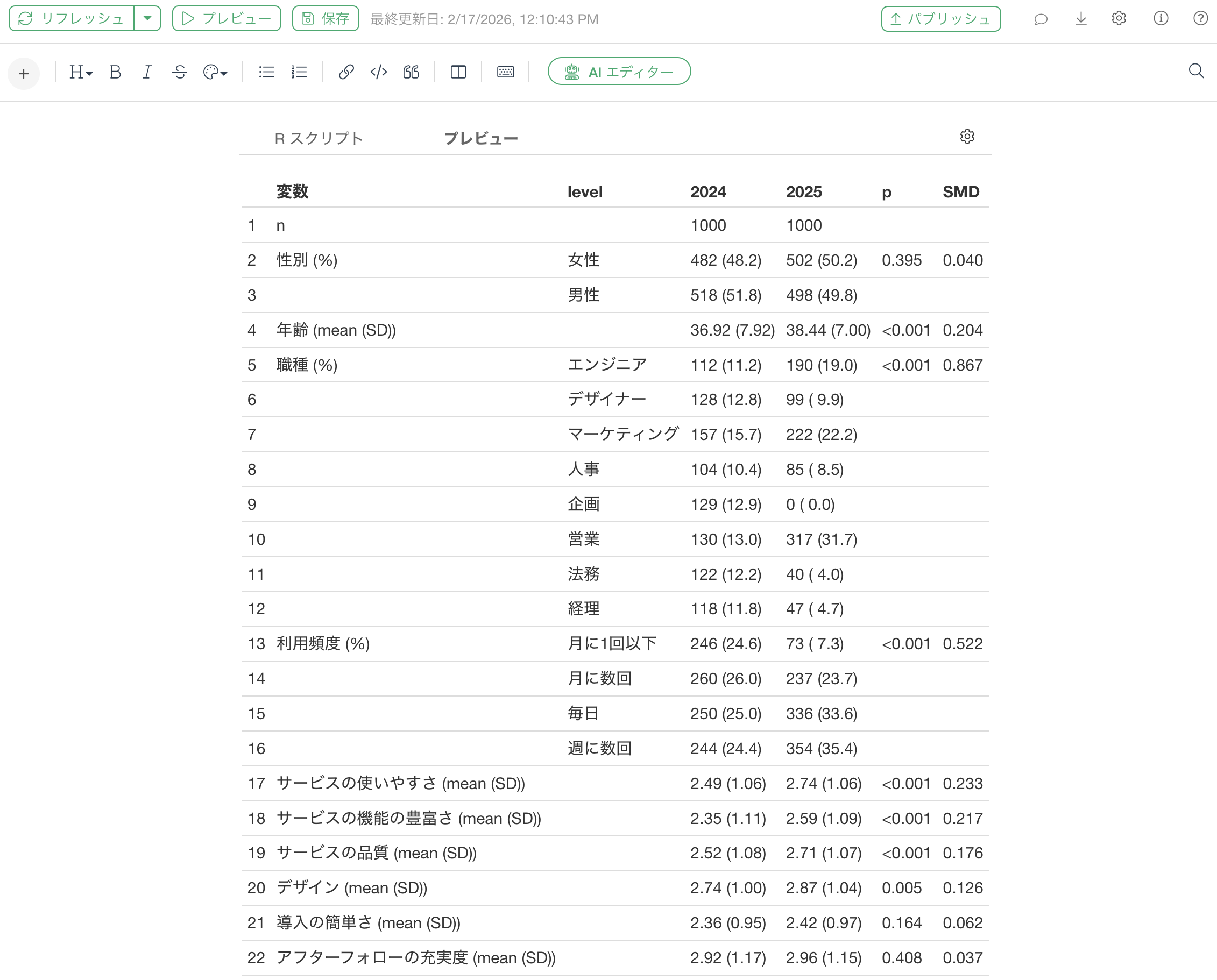Toggle italic text formatting
The height and width of the screenshot is (980, 1217).
(x=147, y=72)
